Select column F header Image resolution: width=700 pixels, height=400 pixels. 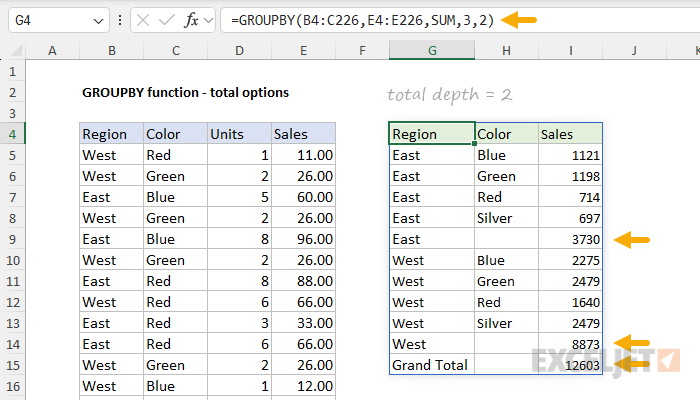[x=362, y=50]
